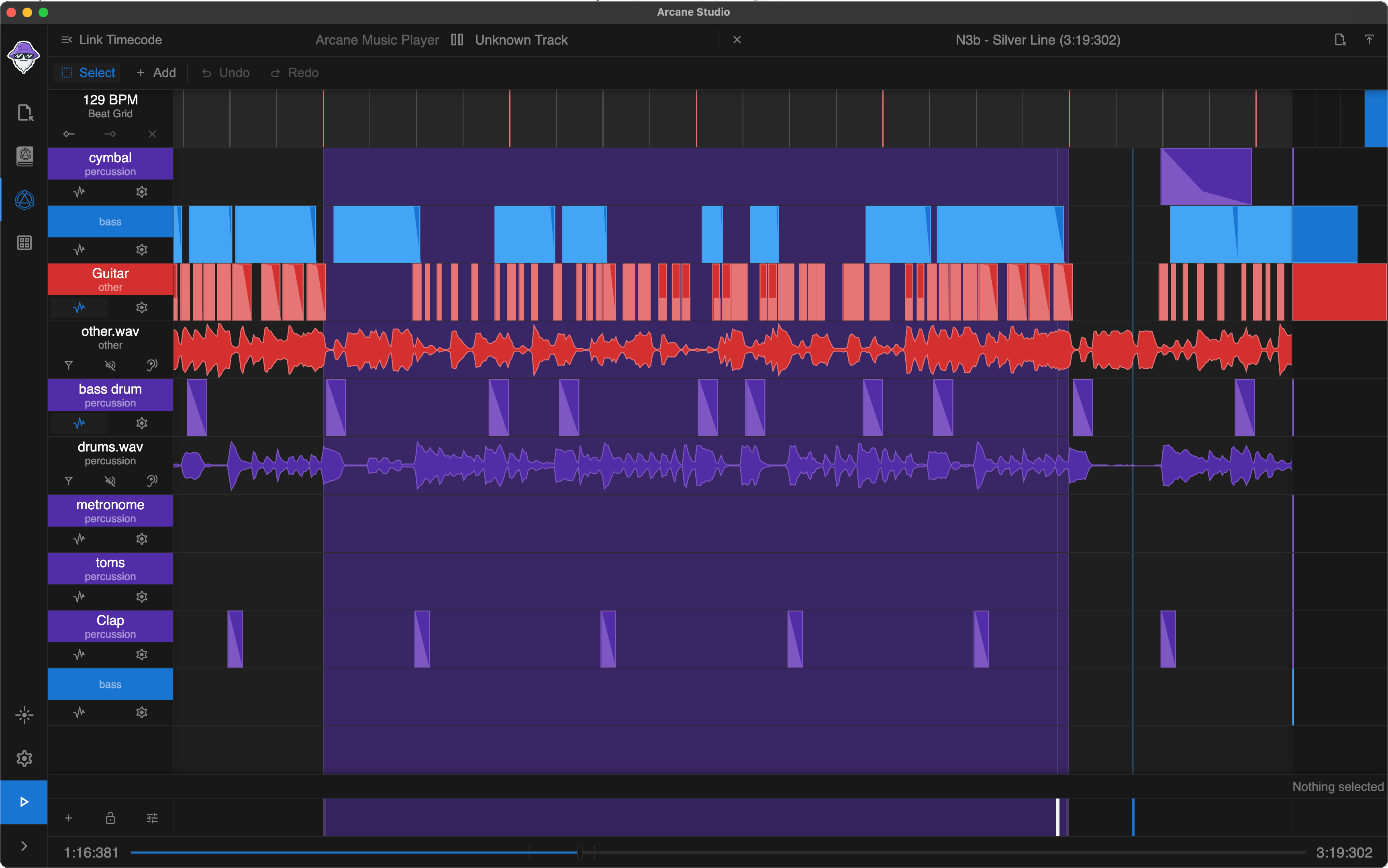
Task: Click the Add button
Action: click(156, 73)
